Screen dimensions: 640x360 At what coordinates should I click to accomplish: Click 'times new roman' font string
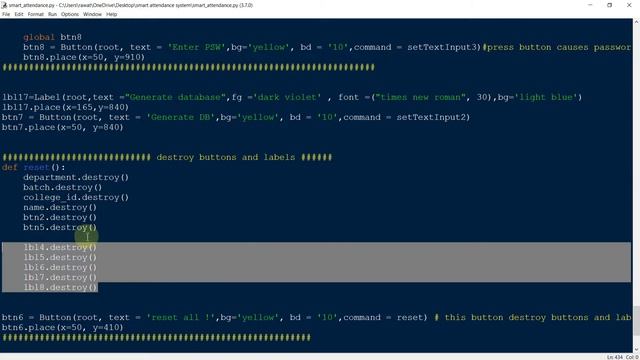[x=420, y=98]
